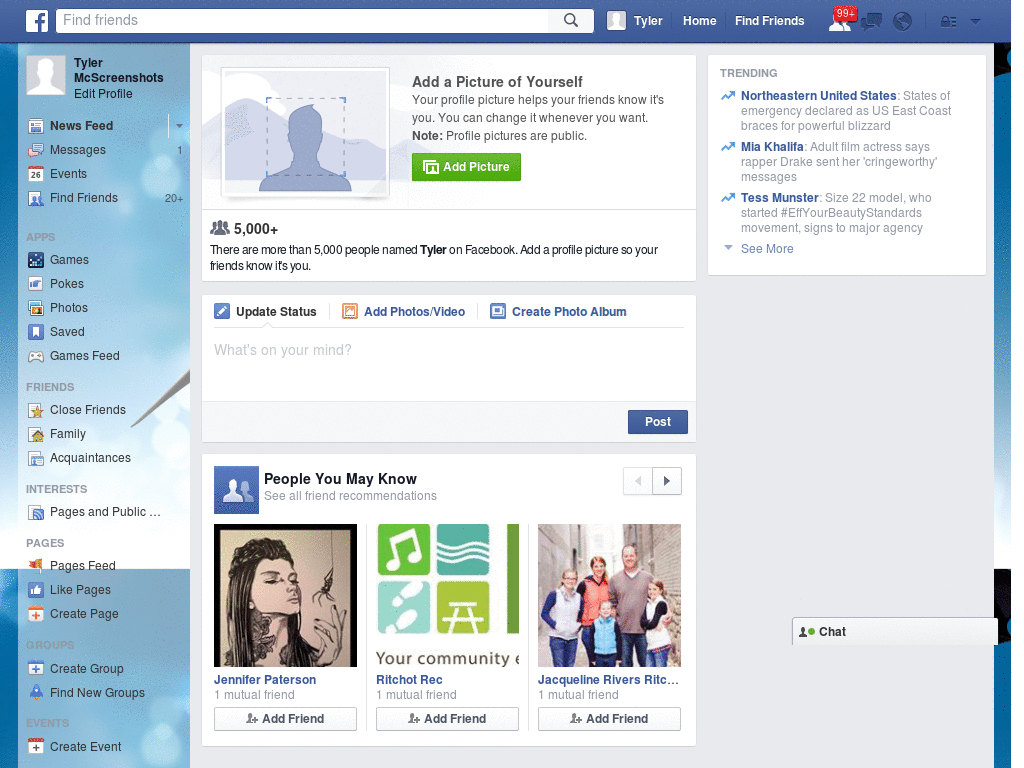
Task: Click the Games app icon
Action: pos(36,260)
